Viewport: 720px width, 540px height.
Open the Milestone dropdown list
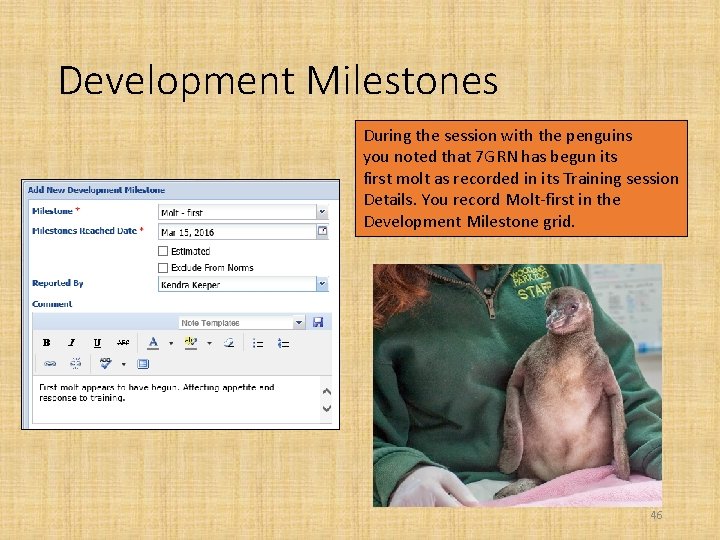tap(322, 212)
